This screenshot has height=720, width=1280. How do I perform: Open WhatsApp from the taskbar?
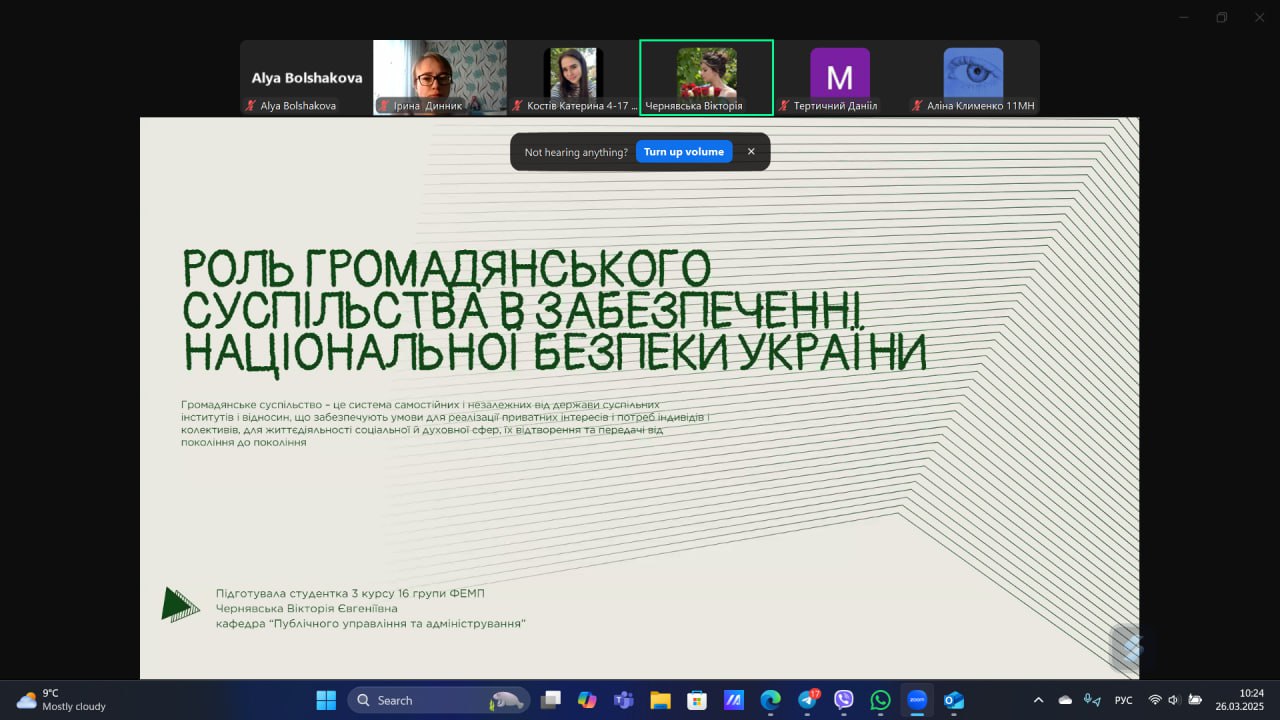(880, 700)
